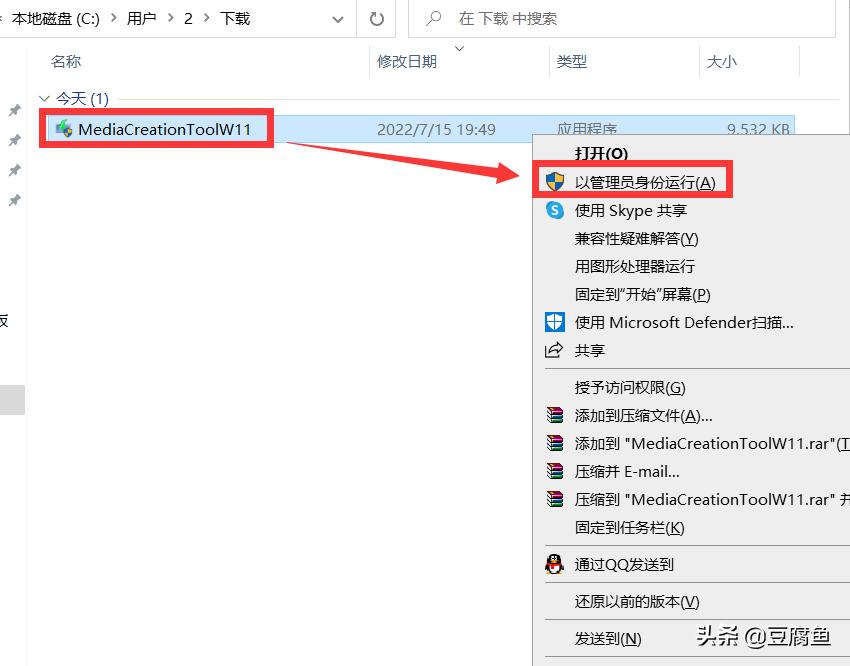The width and height of the screenshot is (850, 666).
Task: Click the share icon beside 共享
Action: pyautogui.click(x=555, y=351)
